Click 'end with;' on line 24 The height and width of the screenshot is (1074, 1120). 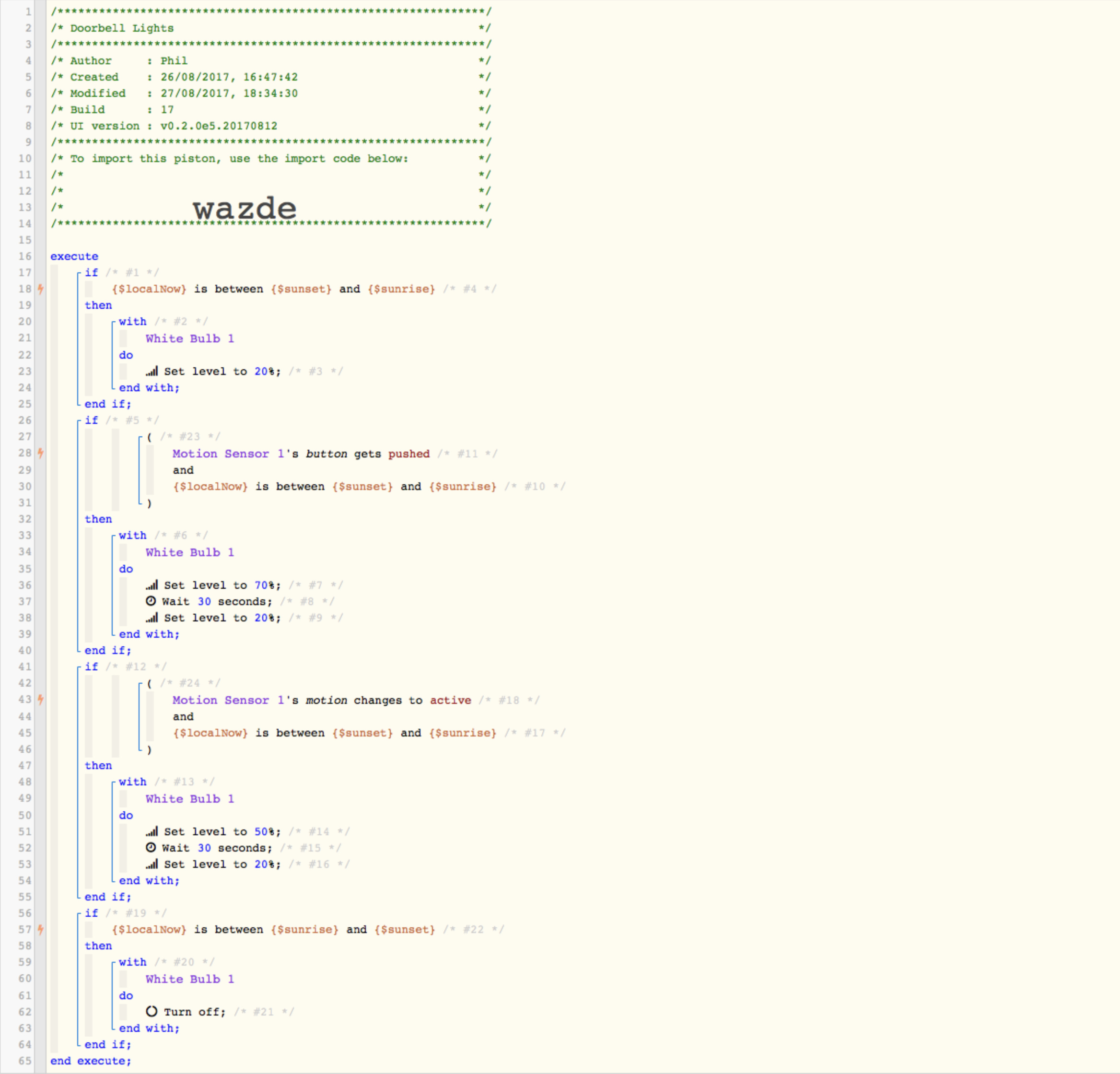(x=149, y=387)
